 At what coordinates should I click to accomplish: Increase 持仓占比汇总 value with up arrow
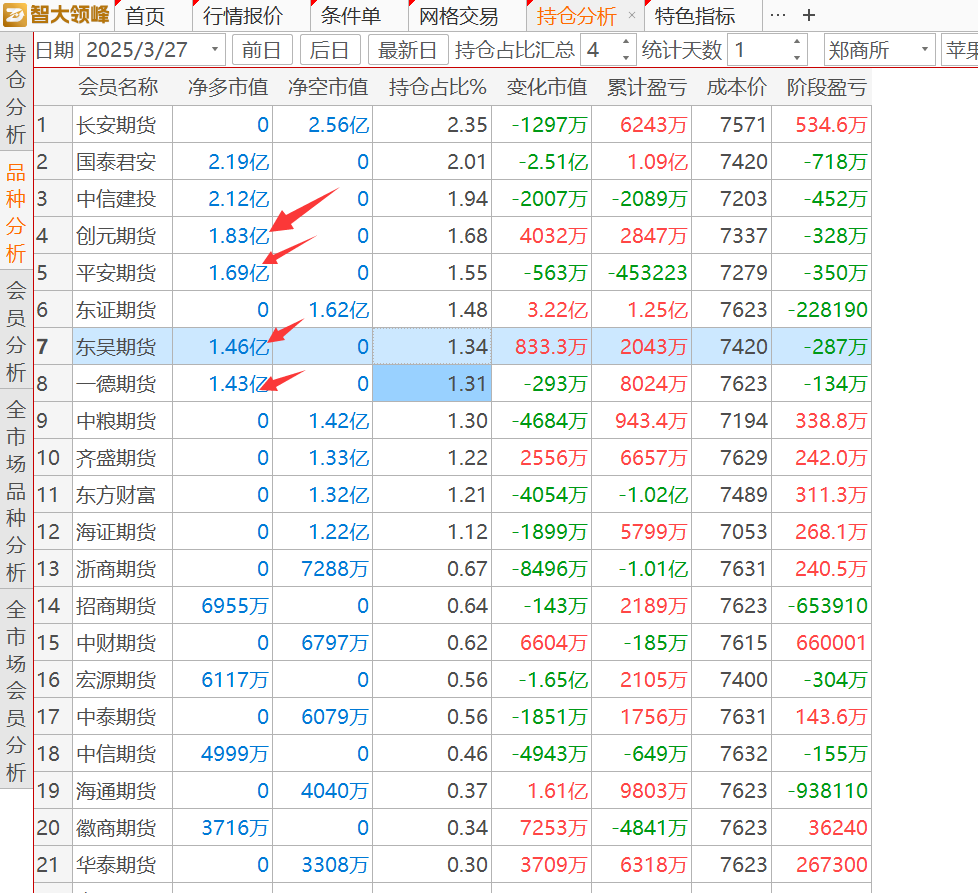(626, 42)
